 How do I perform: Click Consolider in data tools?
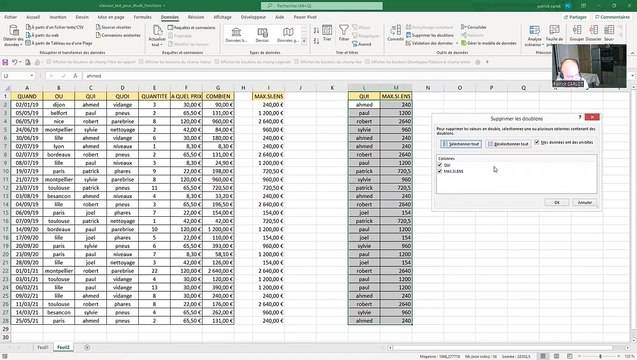(x=474, y=27)
